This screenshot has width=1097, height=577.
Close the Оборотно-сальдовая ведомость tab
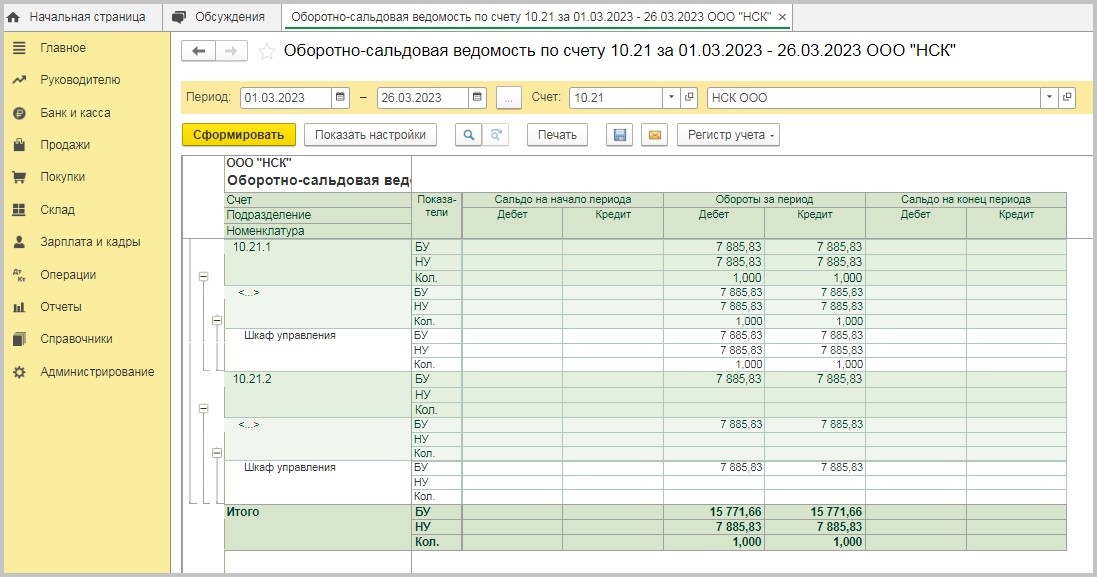coord(782,17)
